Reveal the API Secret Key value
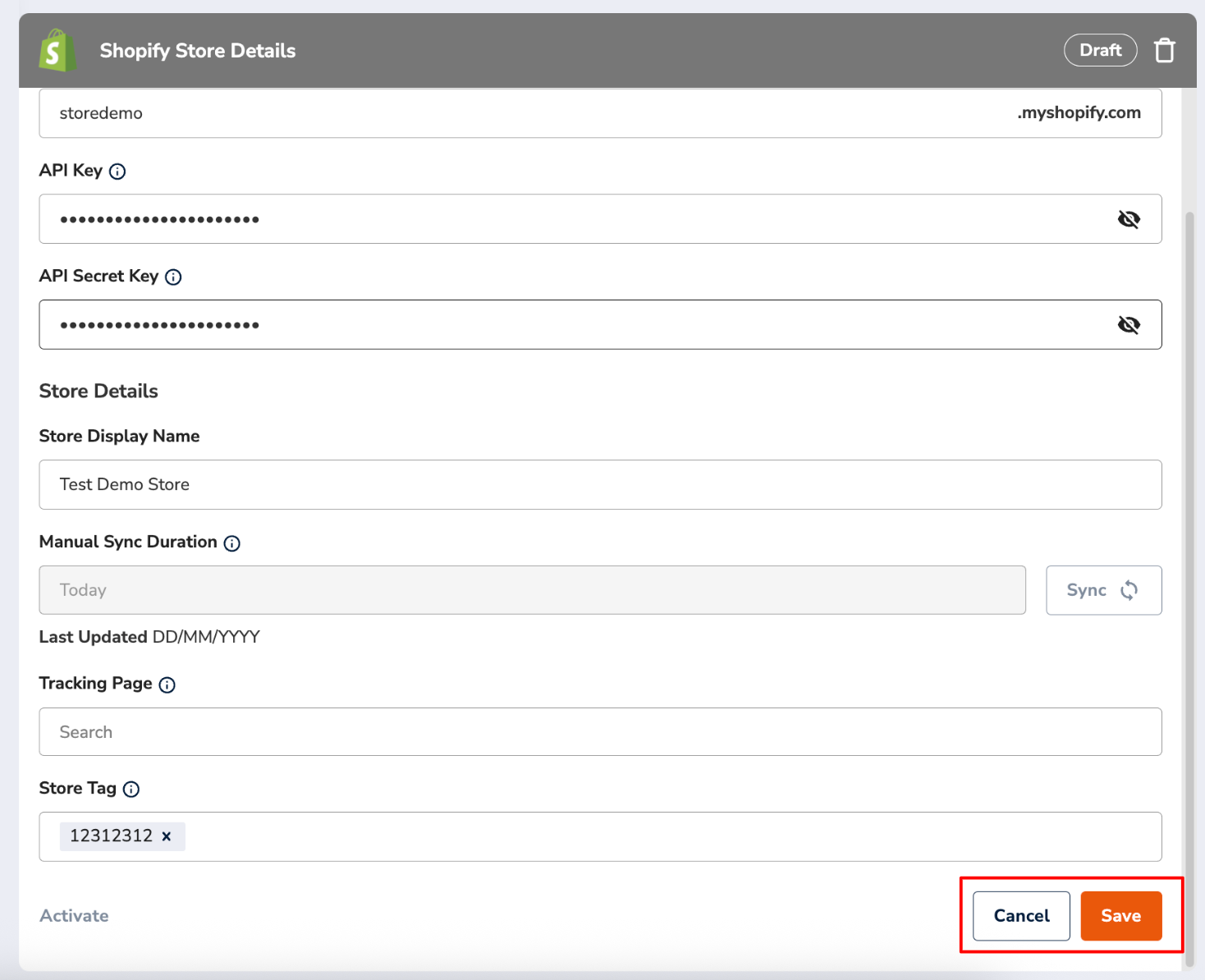Screen dimensions: 1205x980 pos(1129,325)
